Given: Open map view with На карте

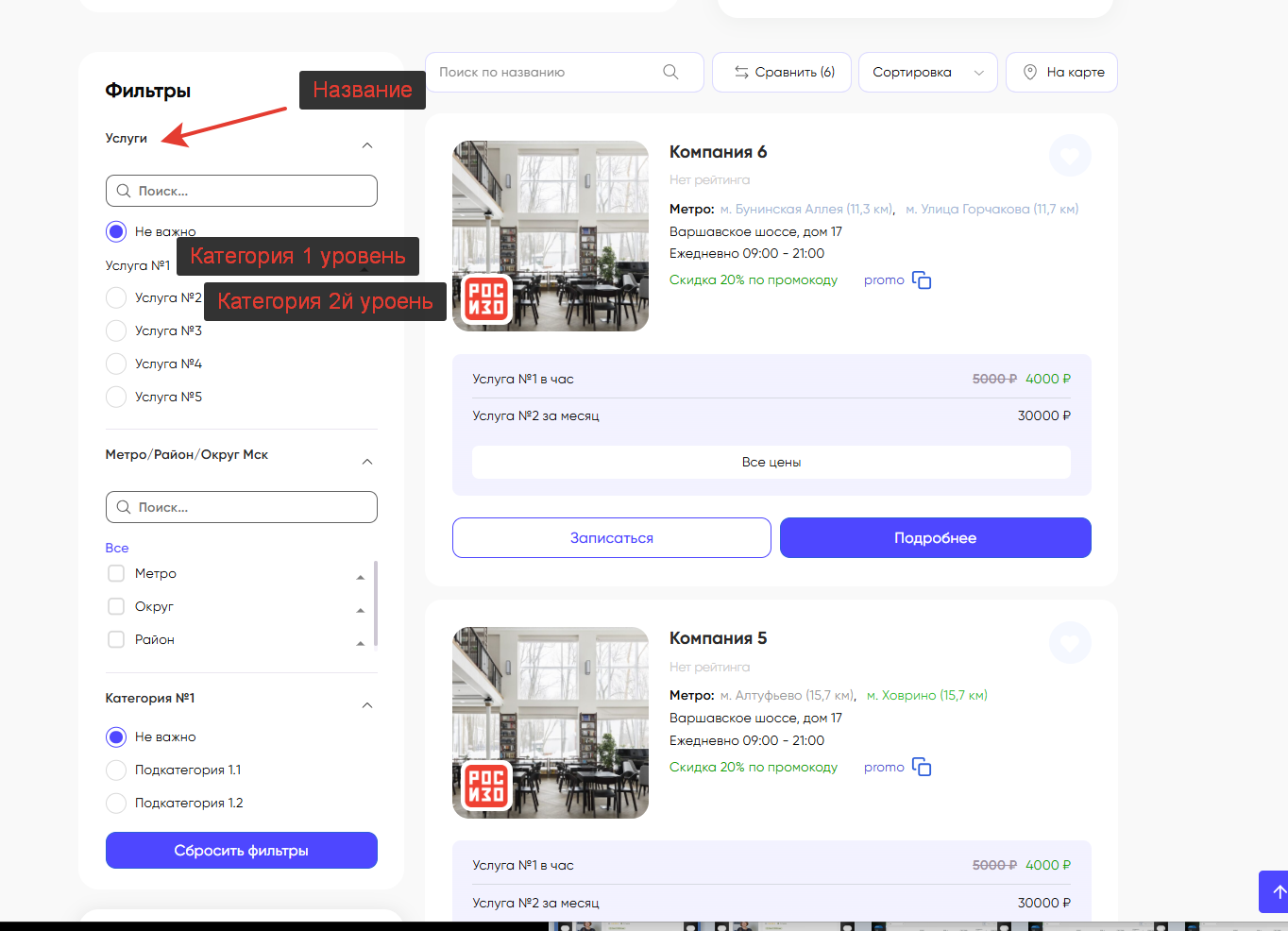Looking at the screenshot, I should (x=1061, y=72).
